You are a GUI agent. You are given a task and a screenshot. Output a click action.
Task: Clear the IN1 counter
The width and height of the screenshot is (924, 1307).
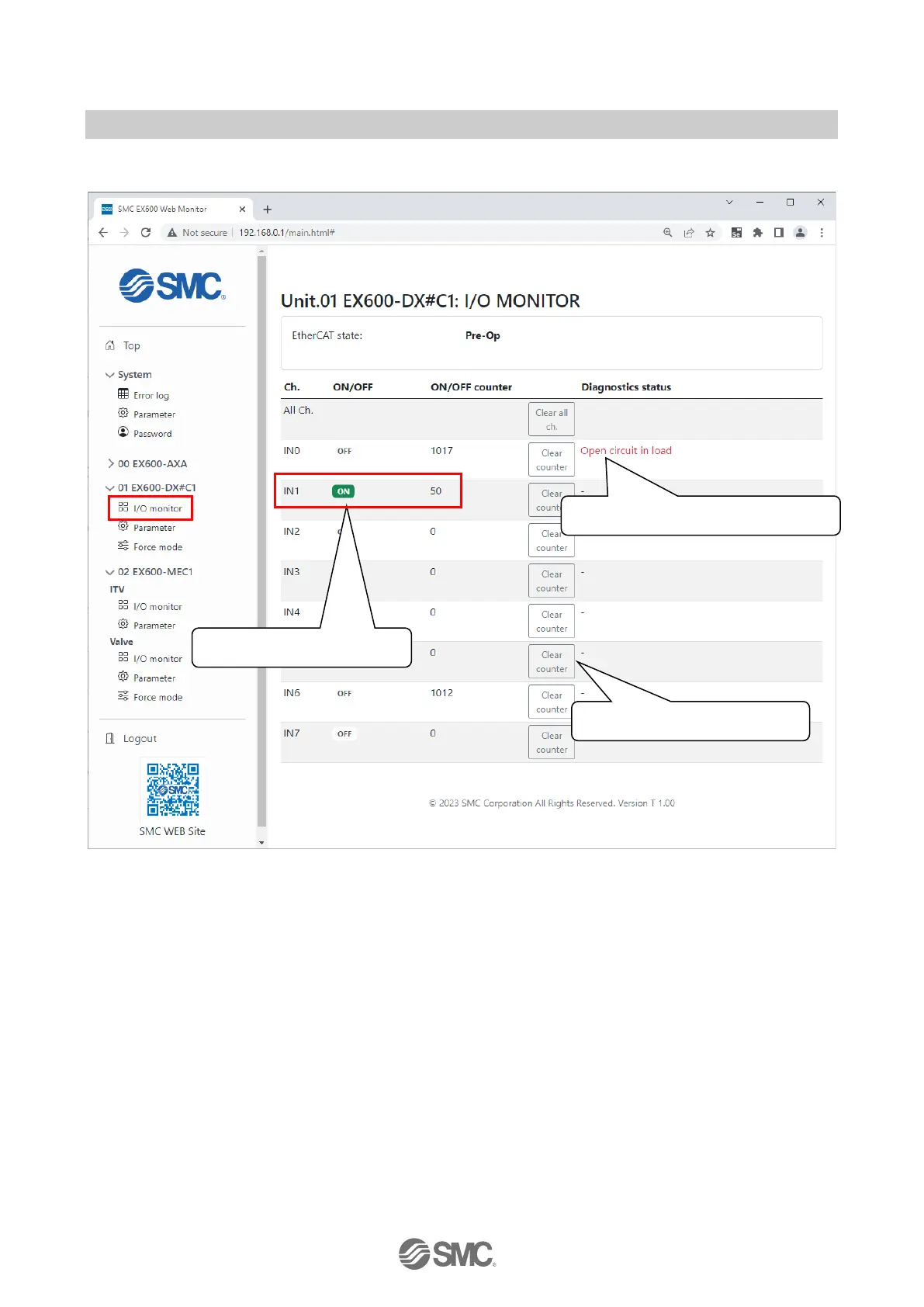pyautogui.click(x=552, y=501)
